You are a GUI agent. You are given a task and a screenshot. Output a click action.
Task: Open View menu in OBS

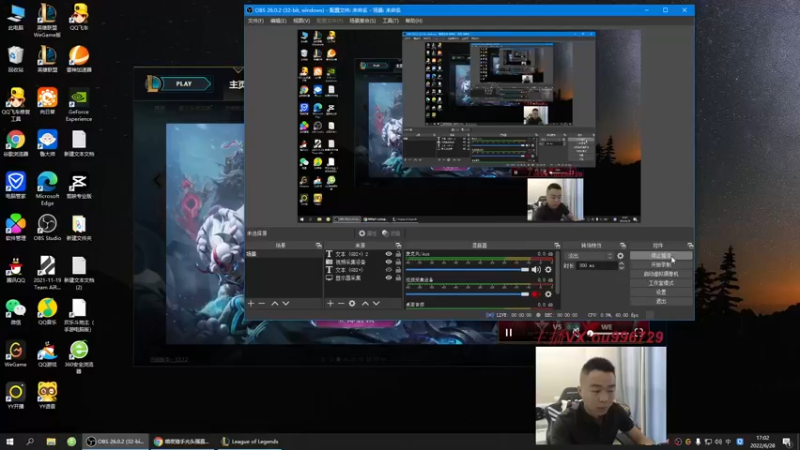[x=302, y=21]
